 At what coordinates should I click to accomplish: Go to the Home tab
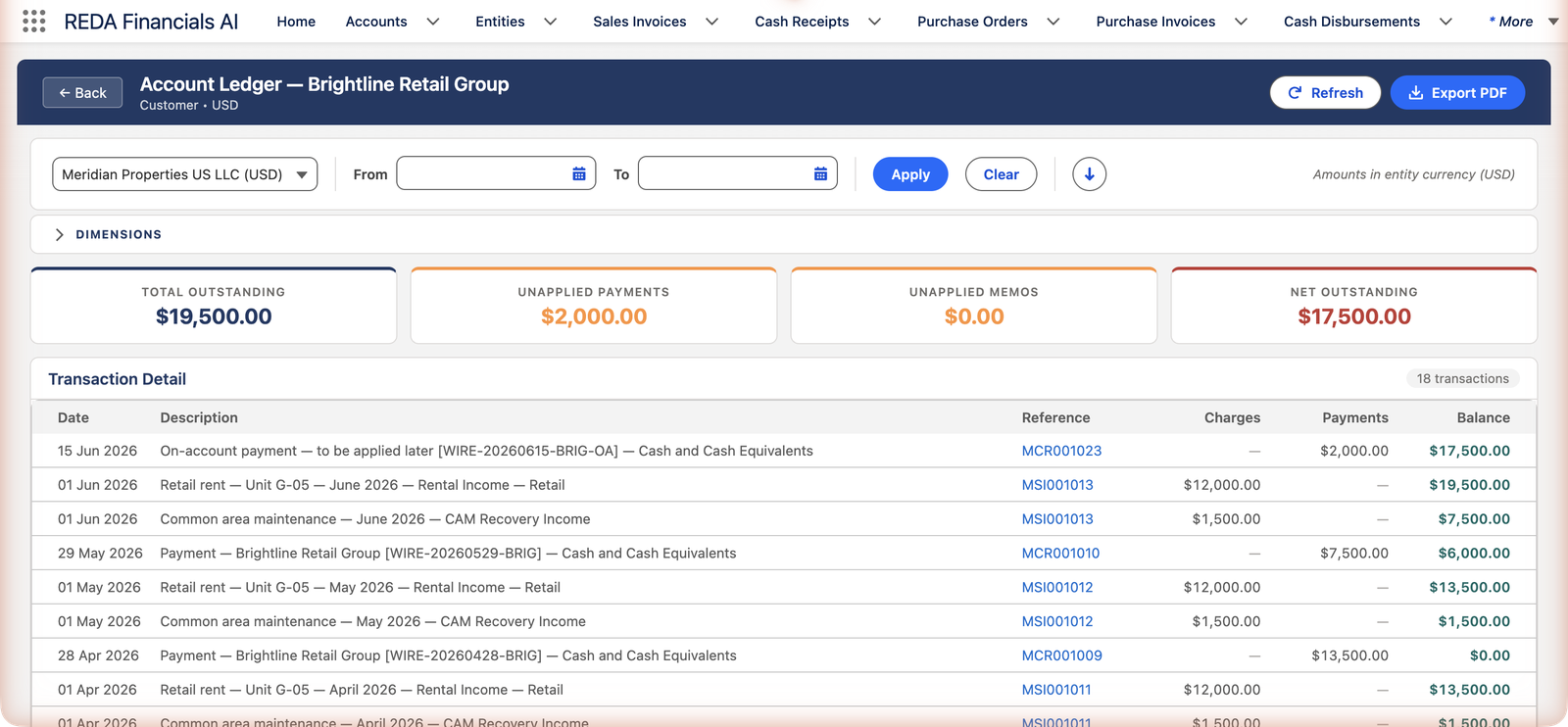point(296,22)
